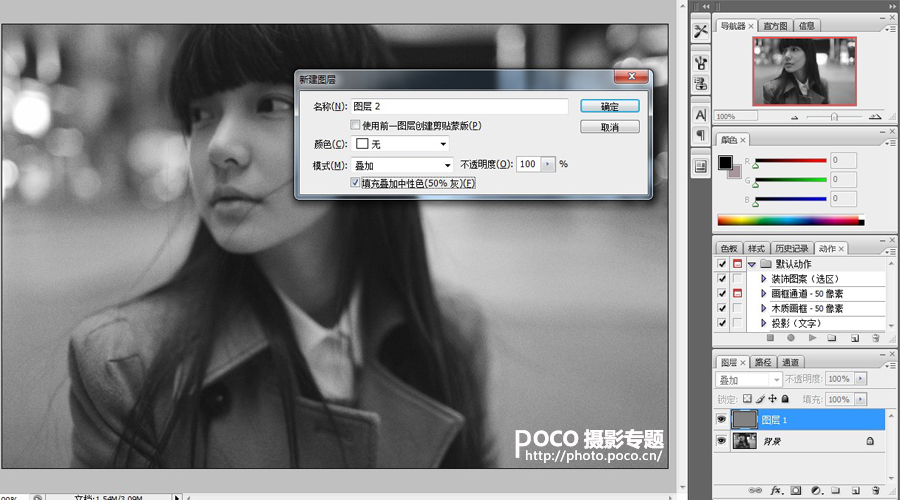
Task: Expand the 木质画框 - 50 像素 action
Action: [x=763, y=308]
